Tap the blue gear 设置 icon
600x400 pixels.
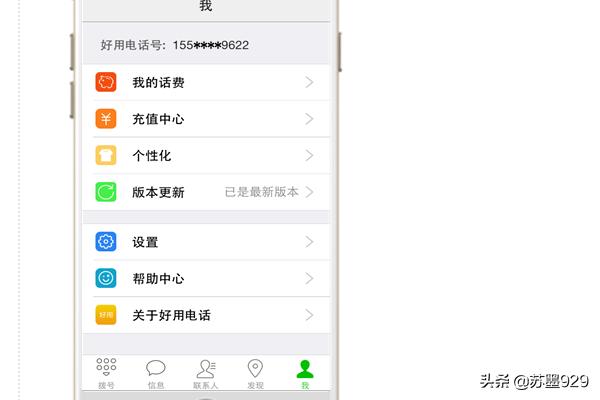[x=106, y=242]
